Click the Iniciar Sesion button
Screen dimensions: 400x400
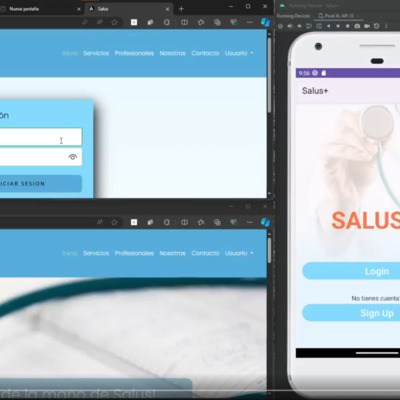(x=41, y=184)
